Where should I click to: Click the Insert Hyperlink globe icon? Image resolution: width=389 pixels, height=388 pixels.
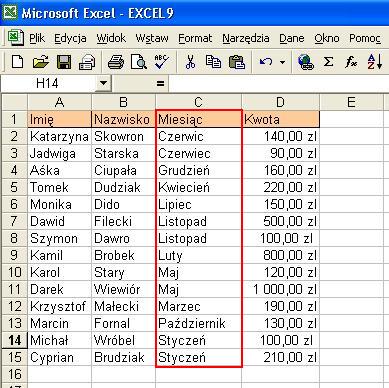pyautogui.click(x=305, y=62)
